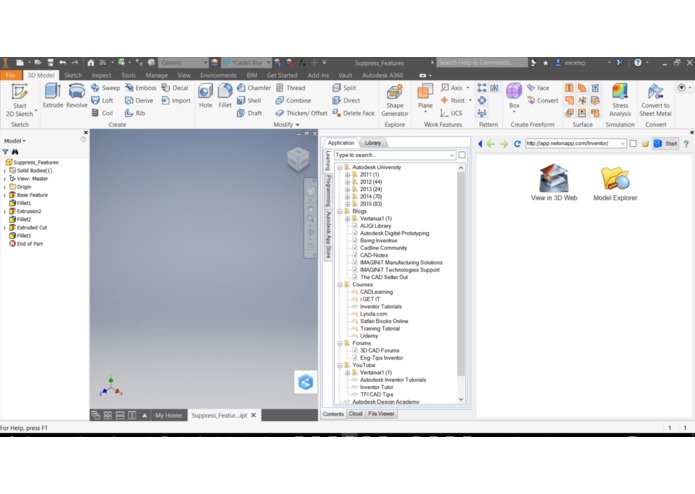This screenshot has width=695, height=494.
Task: Click the content tree scrollbar
Action: coord(461,272)
